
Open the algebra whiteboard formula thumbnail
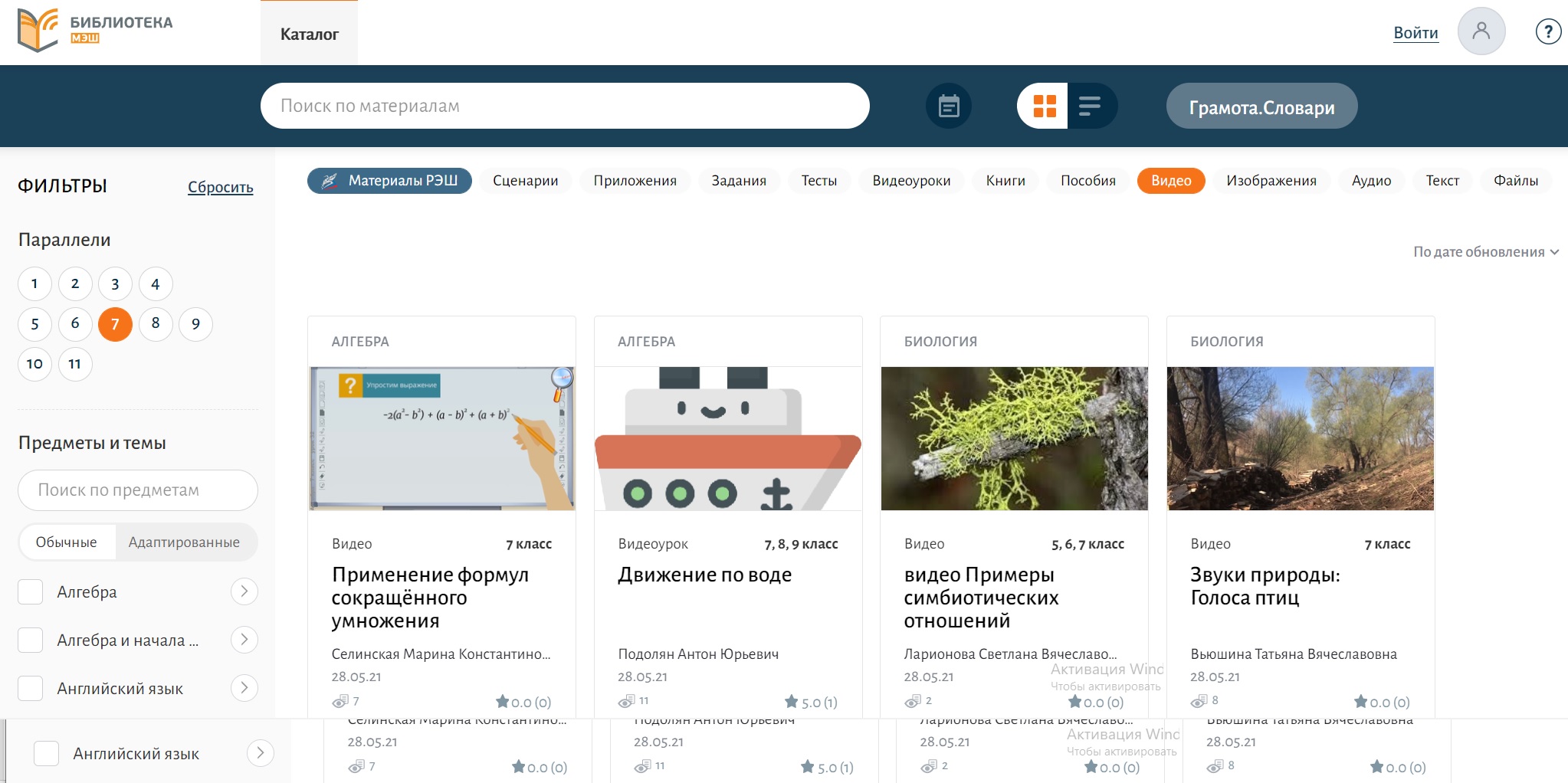pos(442,438)
